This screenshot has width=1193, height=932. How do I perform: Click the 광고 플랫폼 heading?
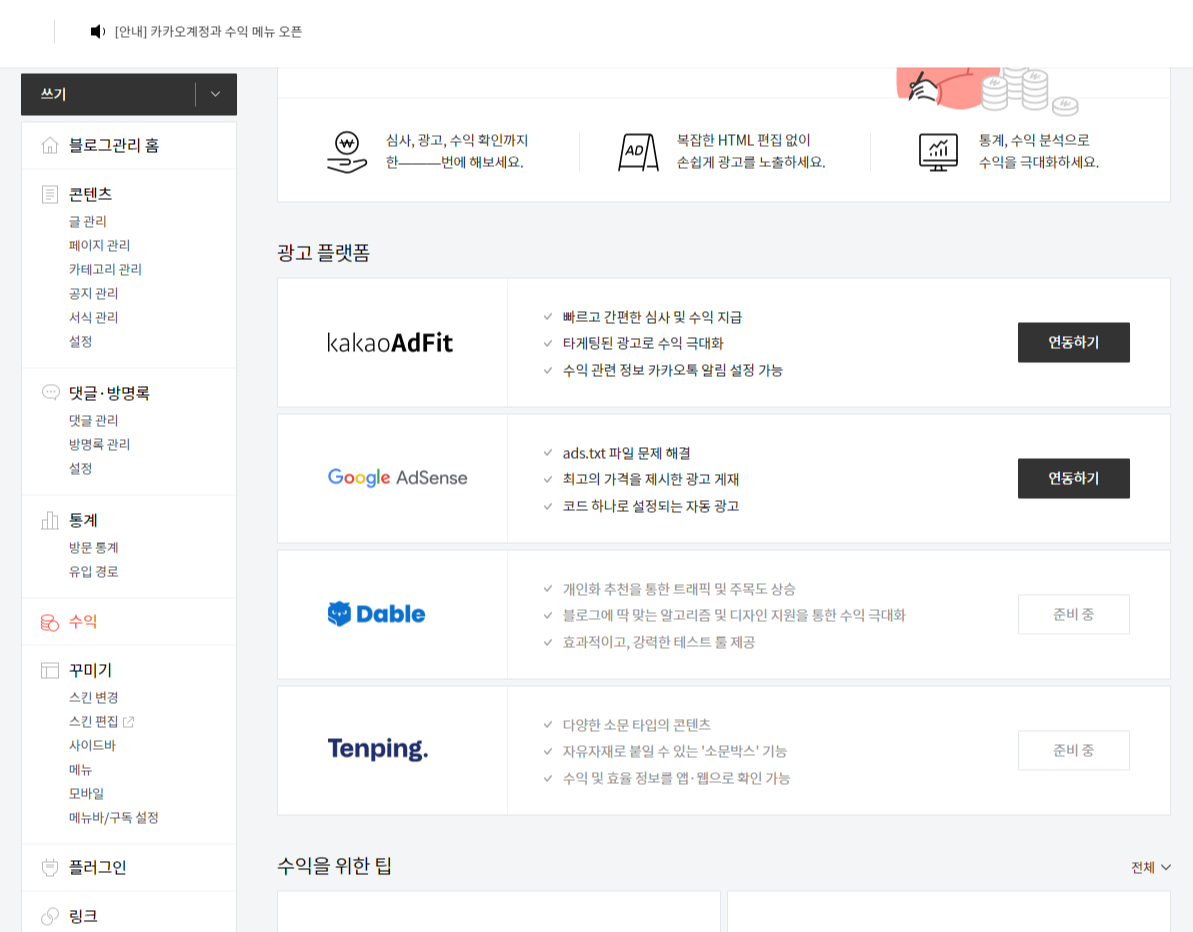(323, 253)
